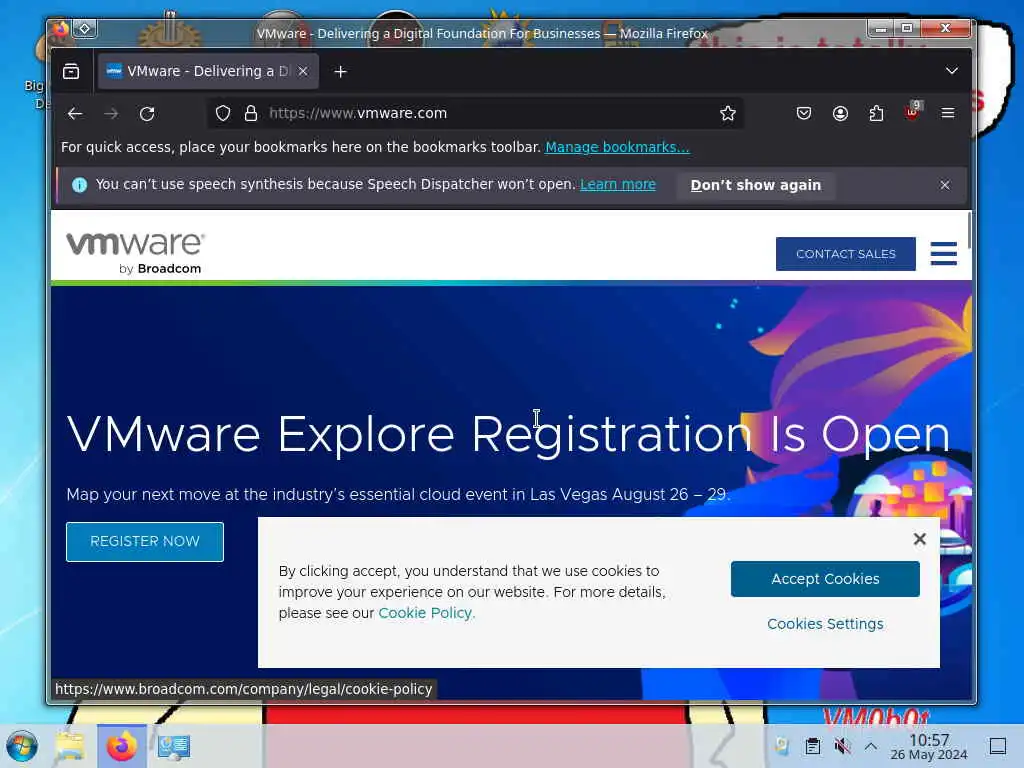This screenshot has height=768, width=1024.
Task: Click the VMware by Broadcom logo
Action: (136, 252)
